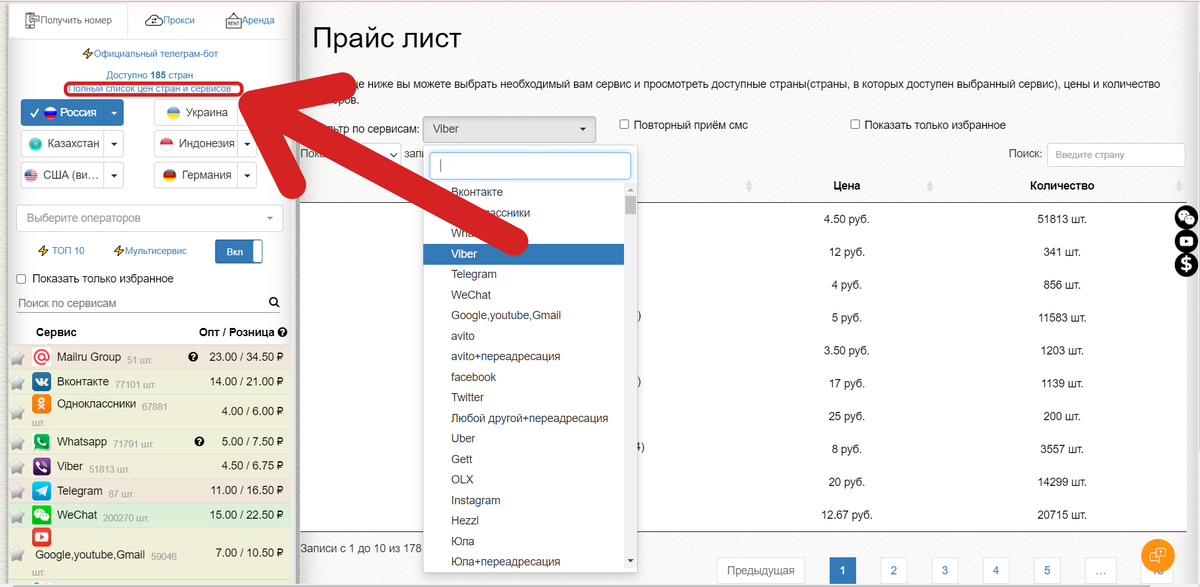This screenshot has width=1200, height=587.
Task: Check price list Показать только избранное box
Action: 855,125
